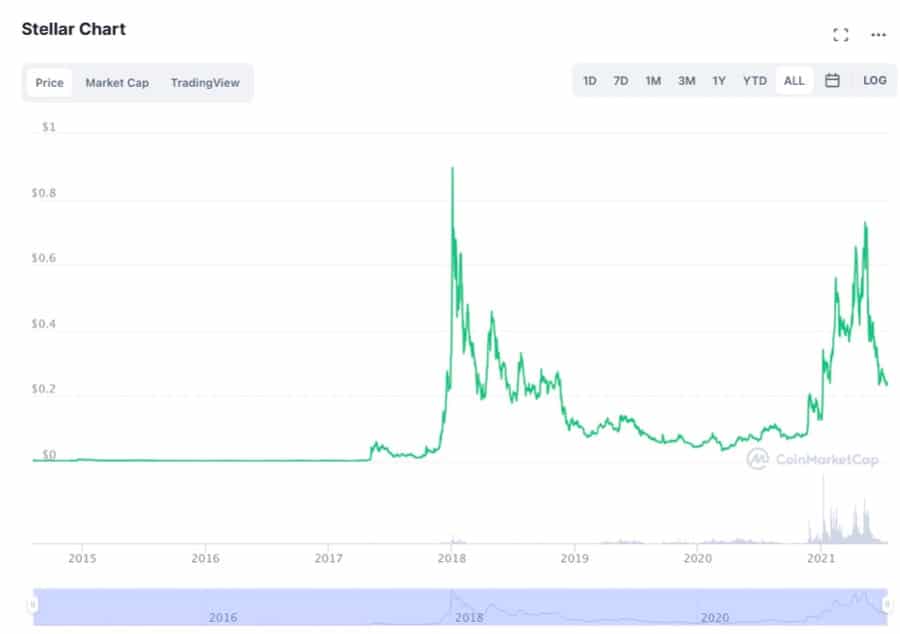Switch to the Market Cap tab

tap(117, 83)
